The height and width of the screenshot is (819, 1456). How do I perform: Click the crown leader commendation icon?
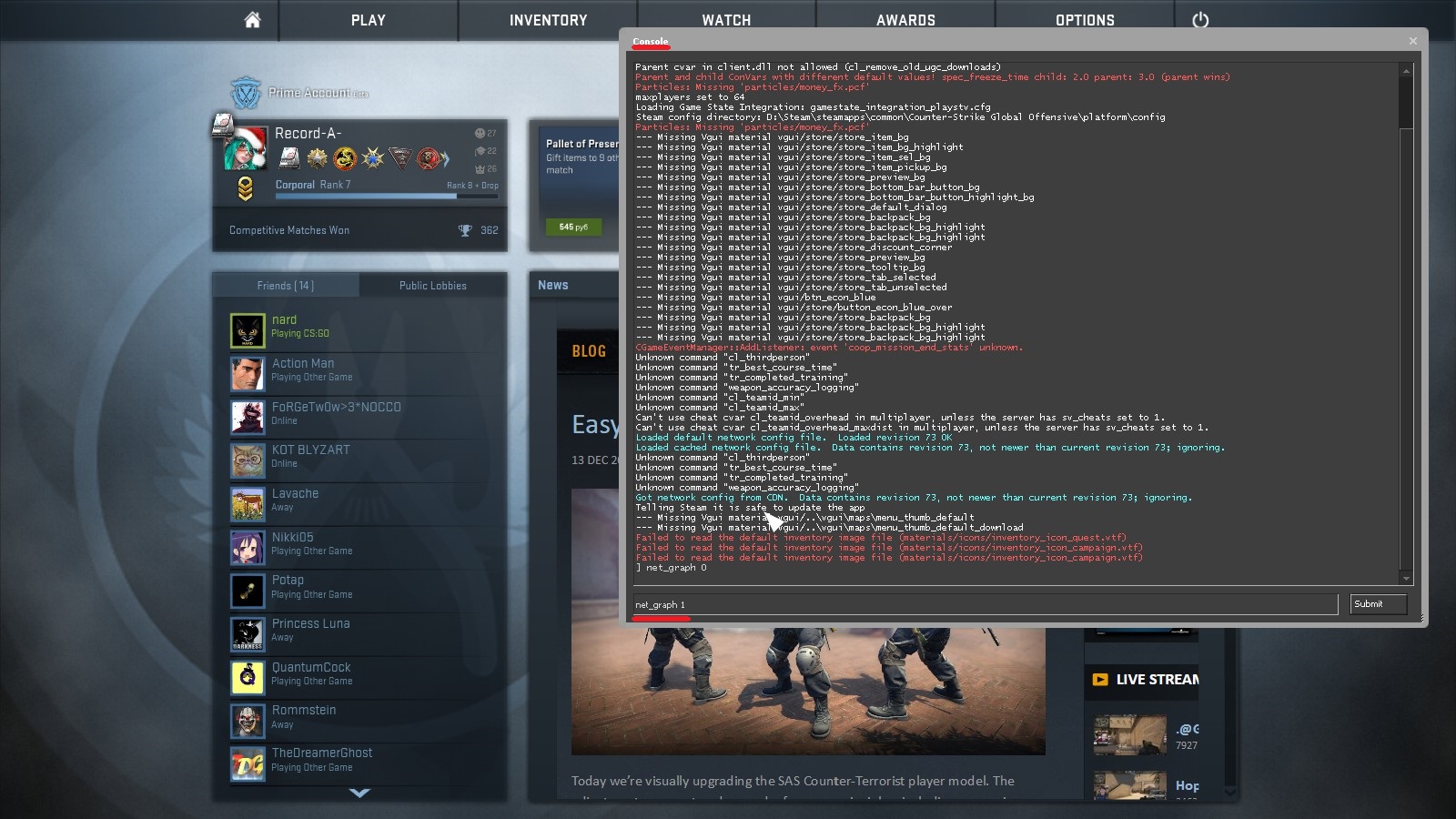[x=480, y=168]
